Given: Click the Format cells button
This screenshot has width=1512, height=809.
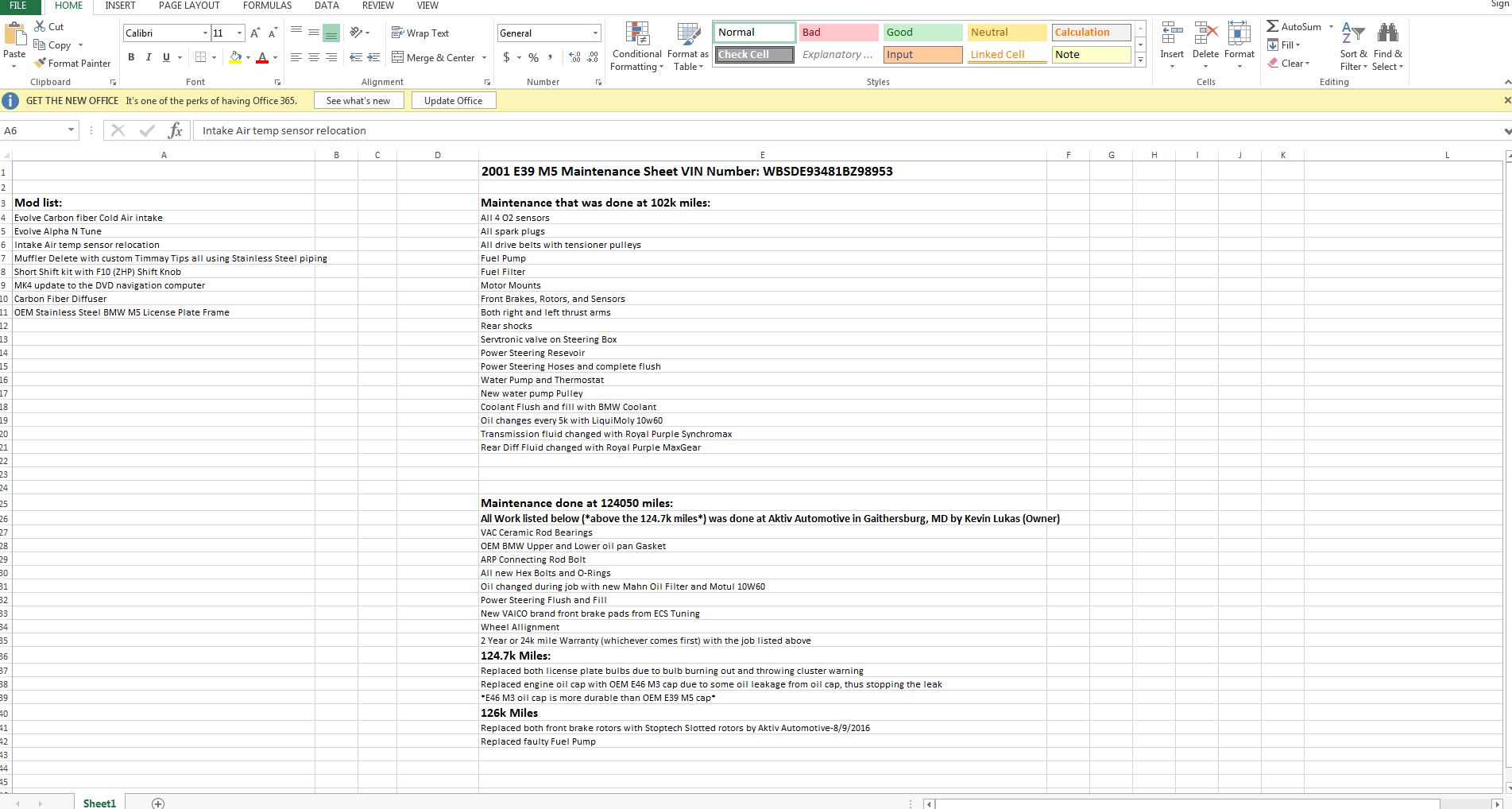Looking at the screenshot, I should pos(1239,46).
